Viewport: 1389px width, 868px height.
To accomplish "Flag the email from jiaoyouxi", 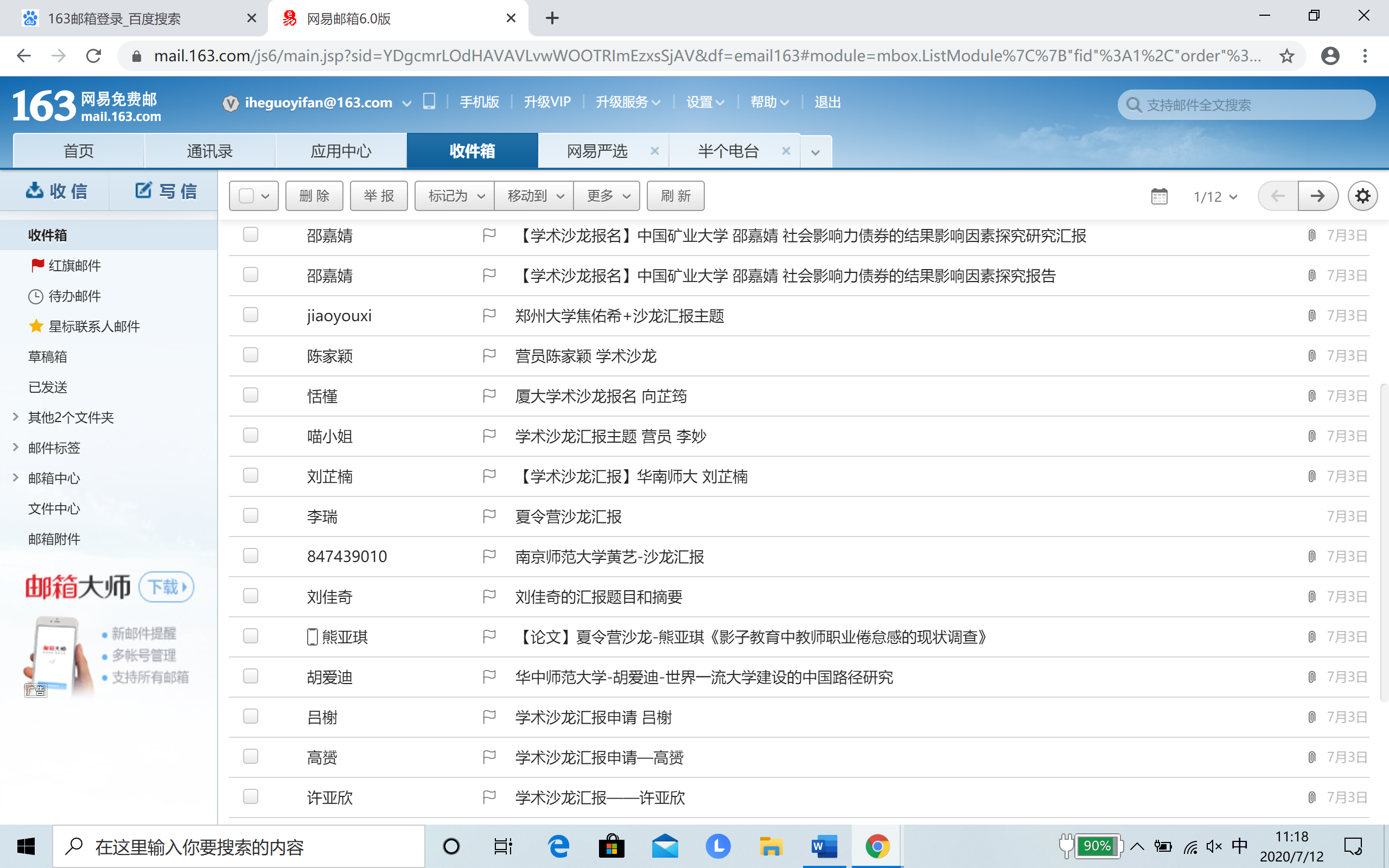I will pos(489,315).
